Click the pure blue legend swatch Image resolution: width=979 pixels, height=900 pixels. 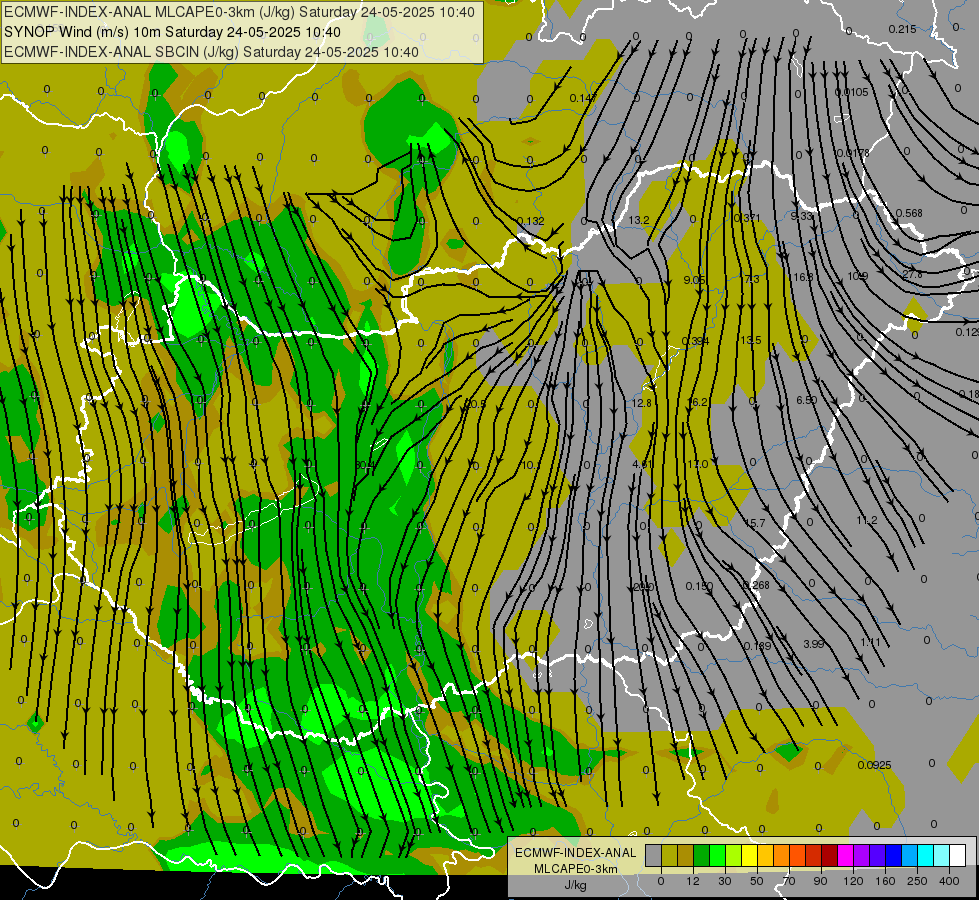point(894,855)
